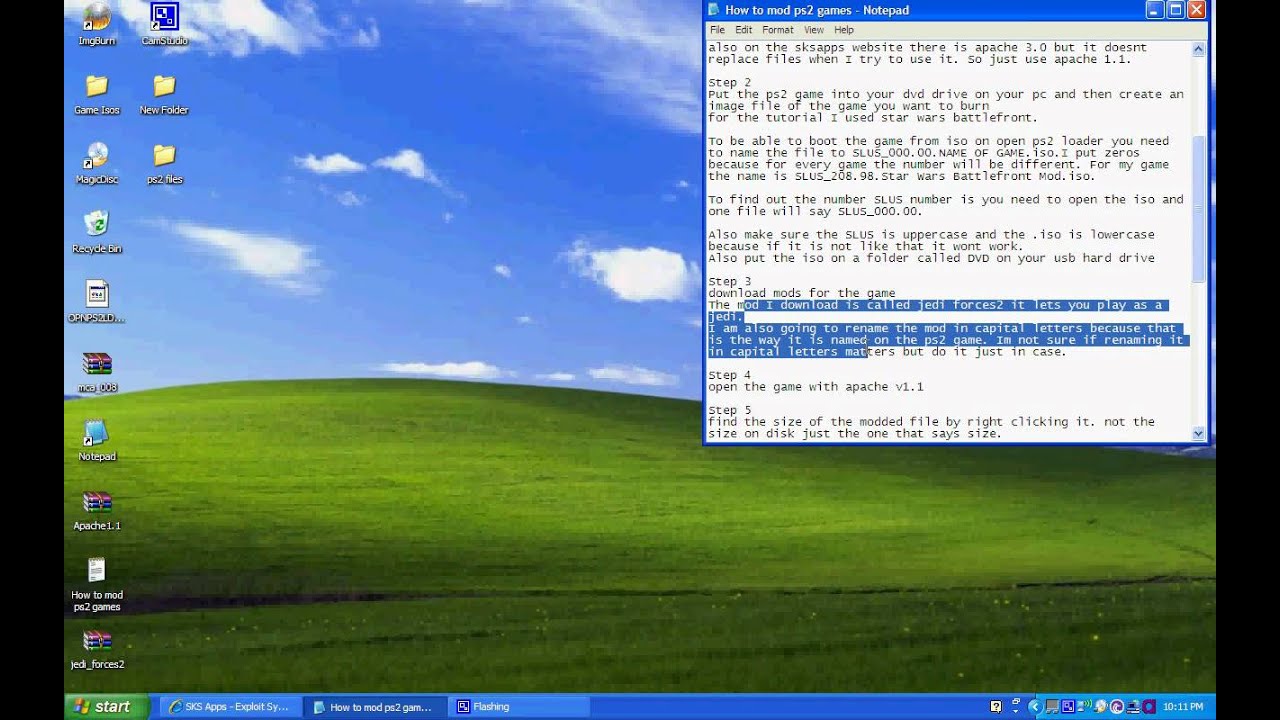Viewport: 1280px width, 720px height.
Task: Click the round purple swirl tray icon
Action: [1117, 706]
